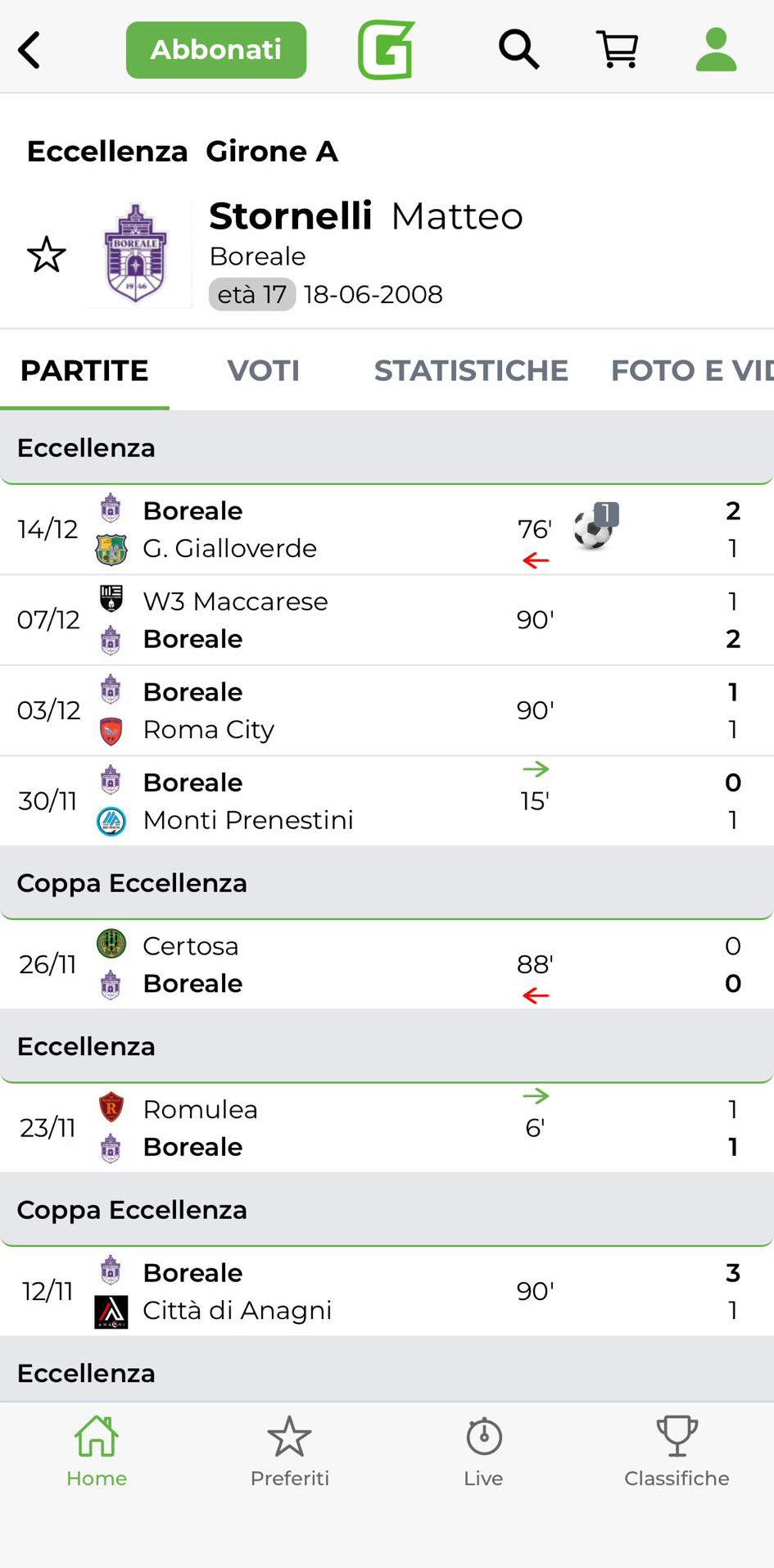Go to Home in bottom navigation

[97, 1451]
